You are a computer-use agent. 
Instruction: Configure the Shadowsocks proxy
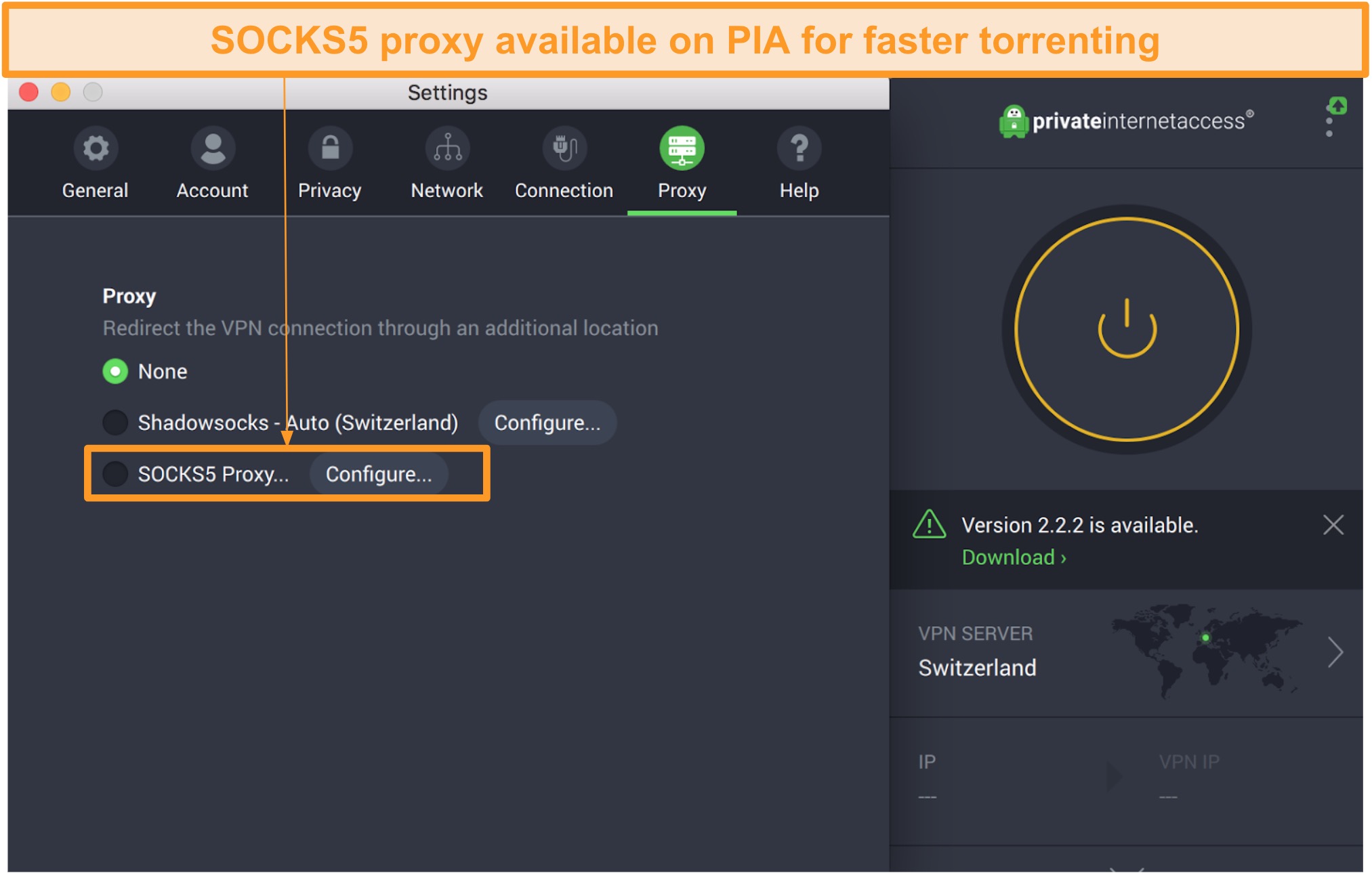(x=547, y=423)
